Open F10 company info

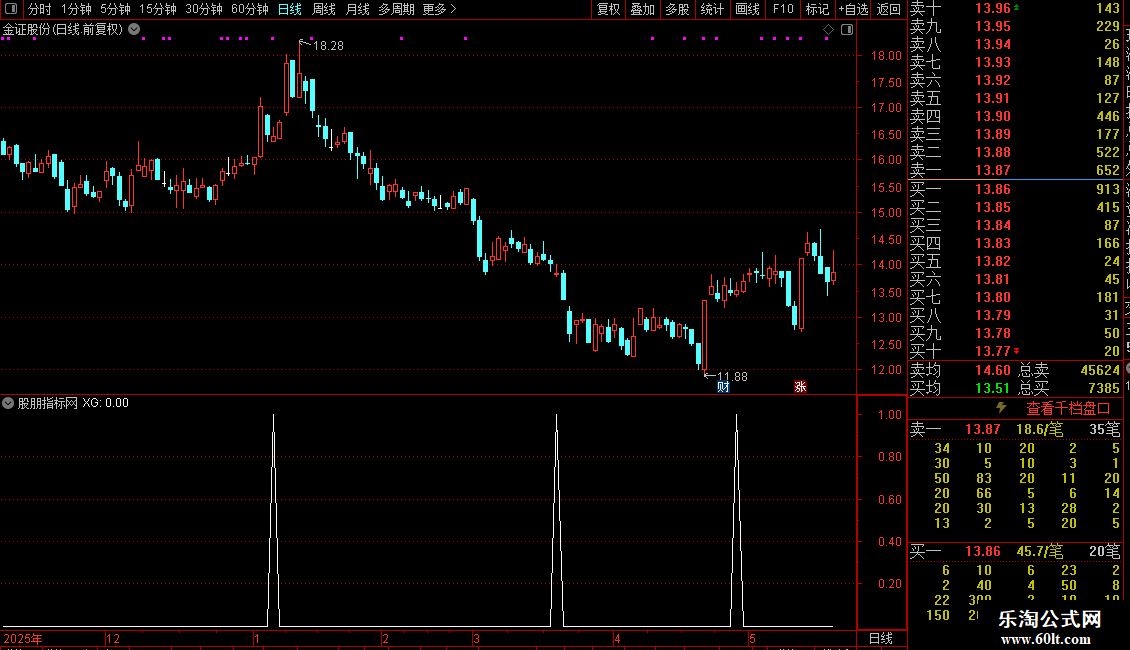(x=783, y=9)
